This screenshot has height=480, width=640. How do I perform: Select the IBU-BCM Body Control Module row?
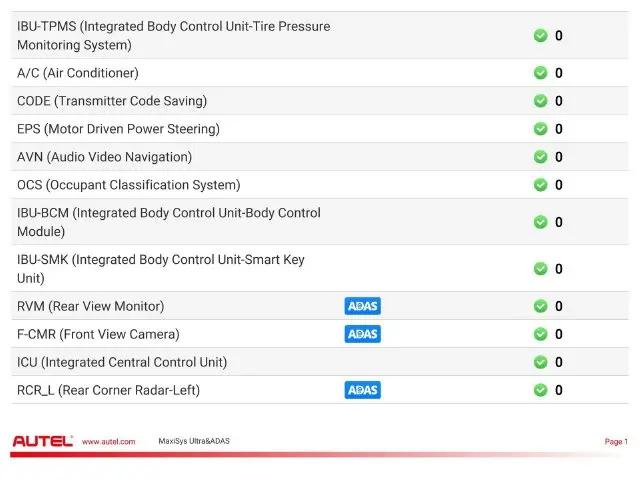tap(320, 222)
